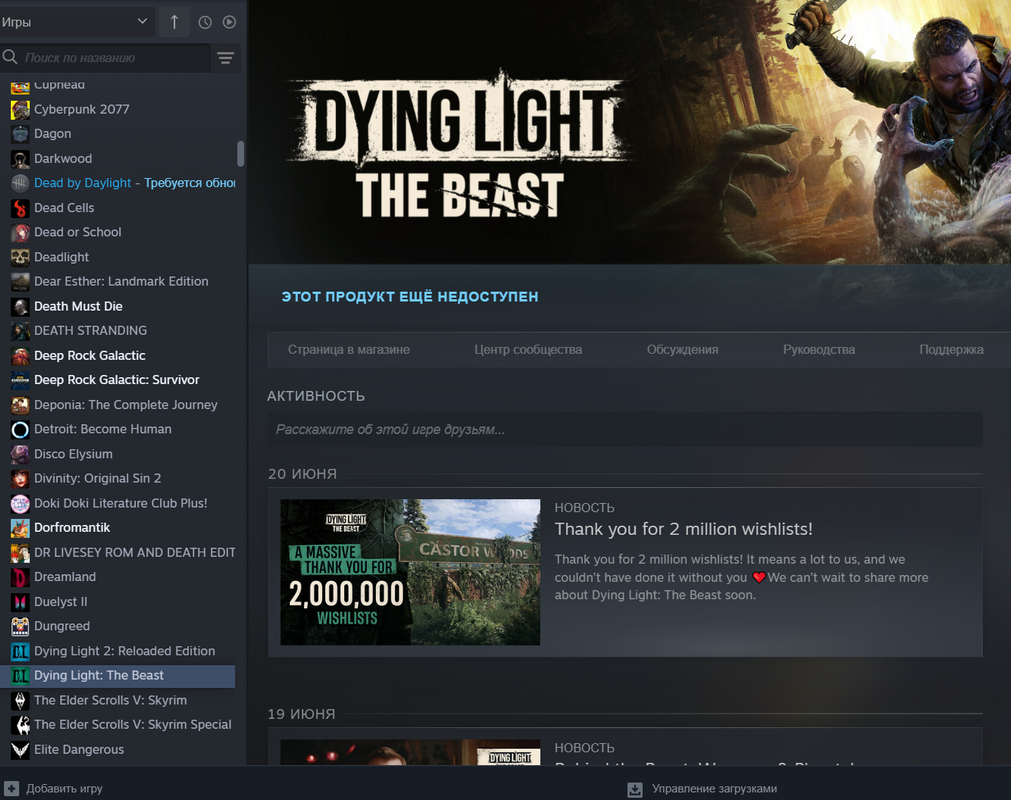Viewport: 1011px width, 800px height.
Task: Open 'Руководства' tab
Action: tap(819, 349)
